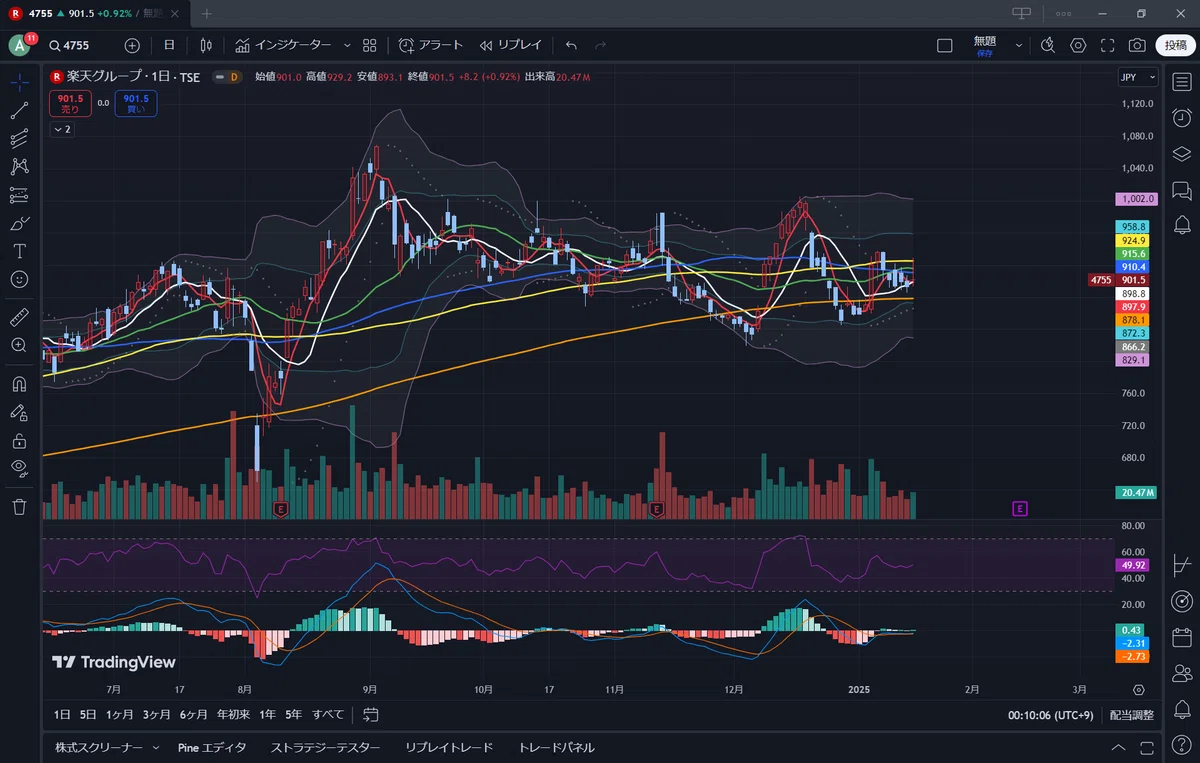Enter fullscreen mode

(1107, 45)
